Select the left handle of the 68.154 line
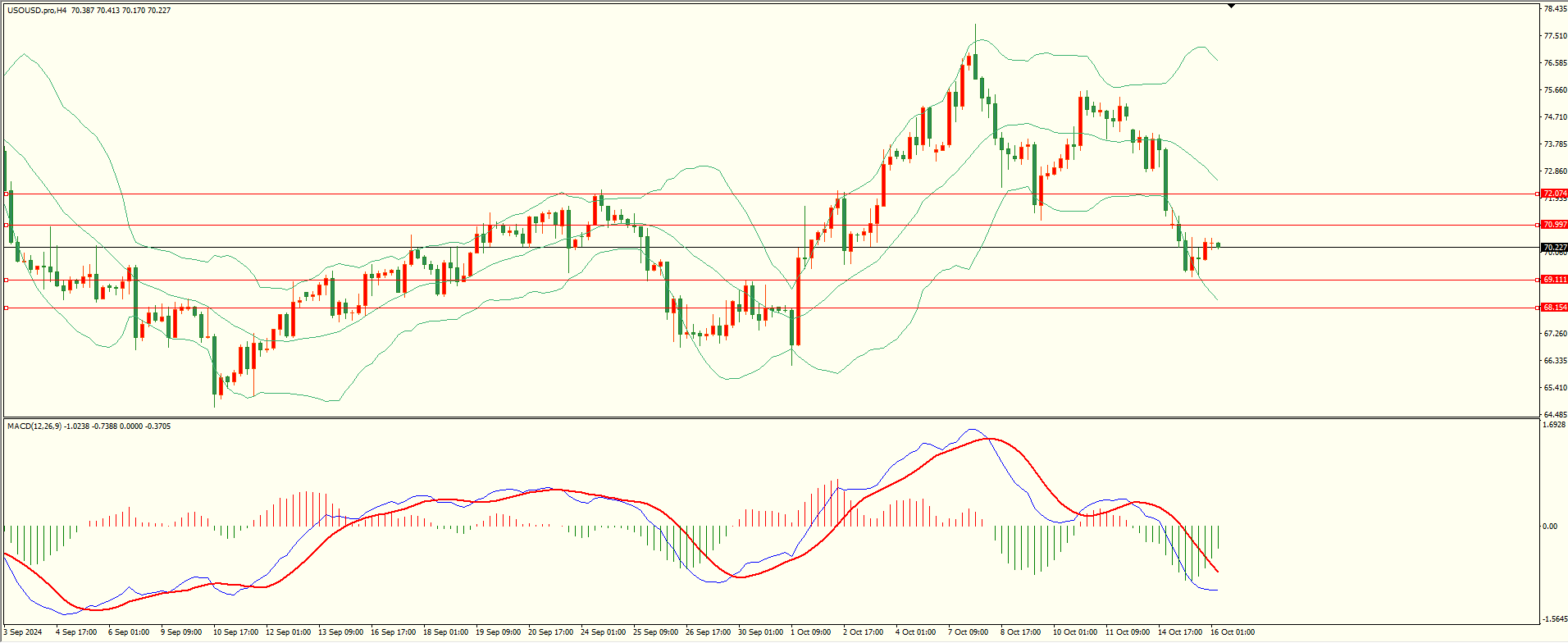Screen dimensions: 1568x643 (7, 308)
